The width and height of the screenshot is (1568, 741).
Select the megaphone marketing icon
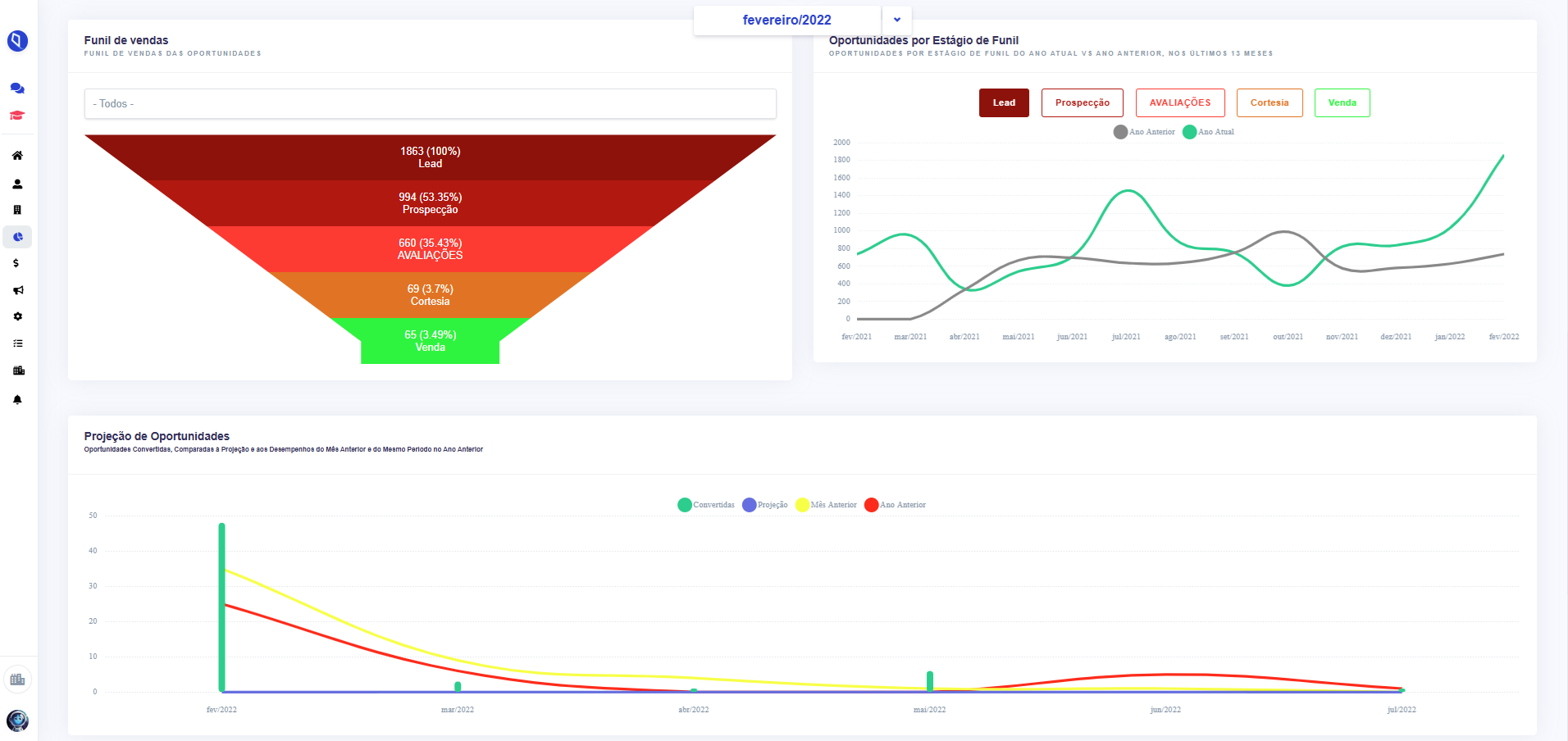[x=17, y=290]
